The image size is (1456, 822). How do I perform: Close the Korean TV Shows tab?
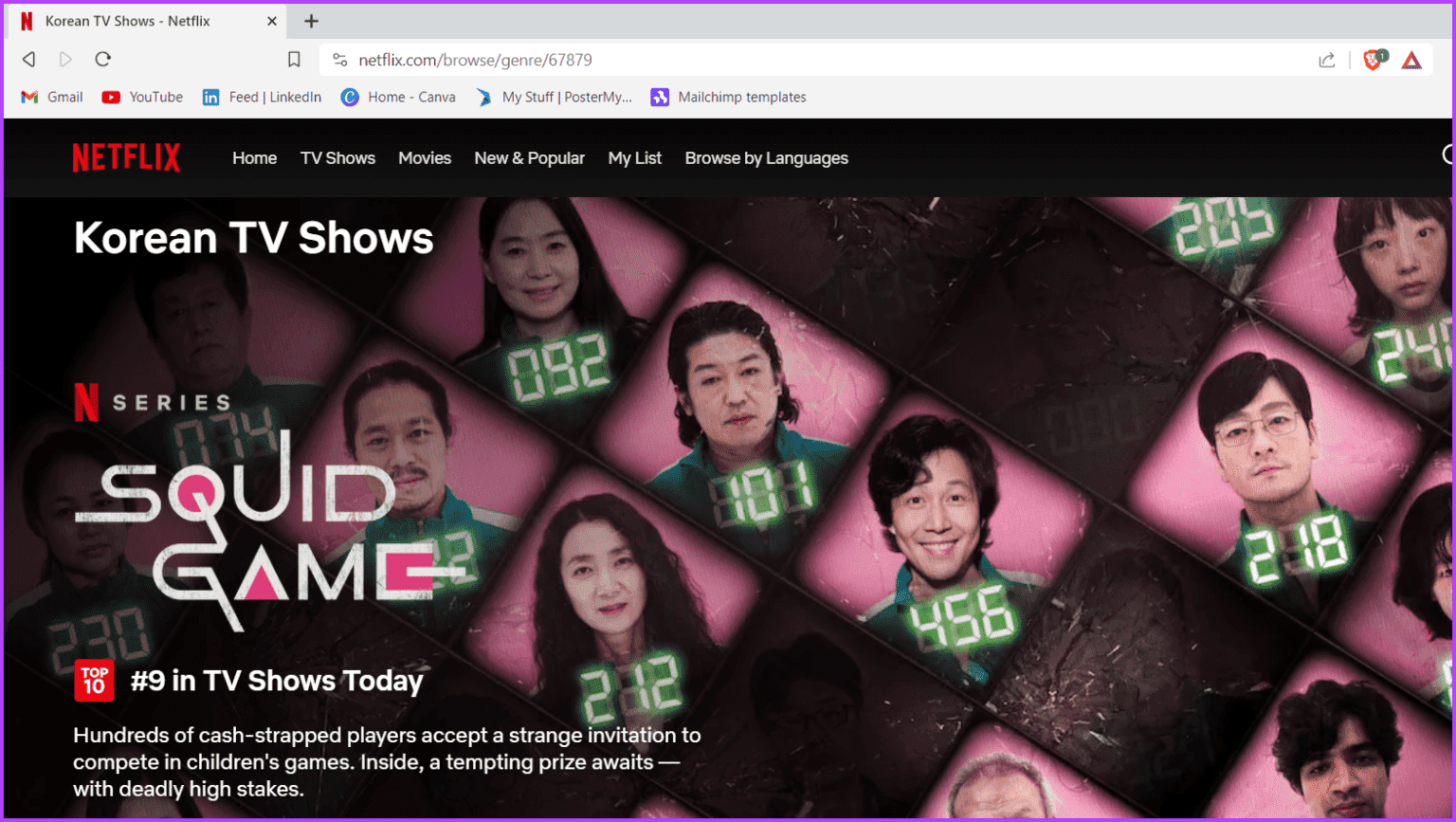(272, 21)
